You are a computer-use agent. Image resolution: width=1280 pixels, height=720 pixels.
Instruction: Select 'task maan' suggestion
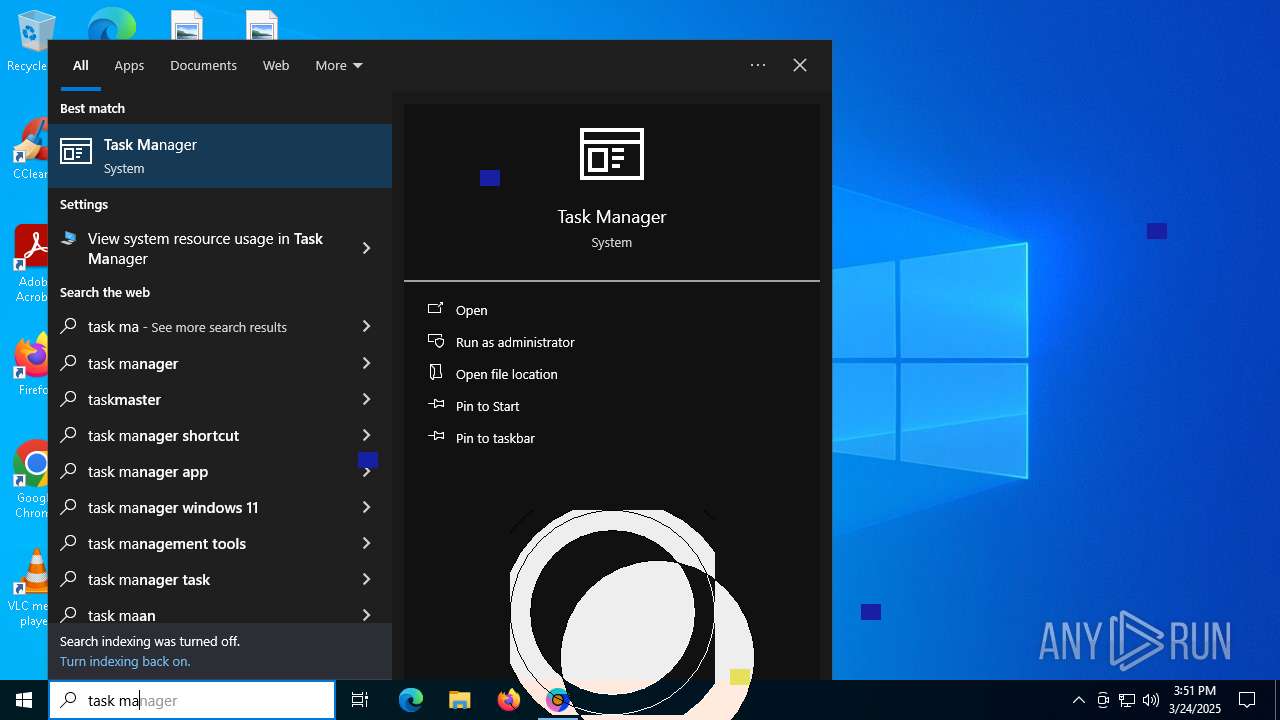pos(196,612)
